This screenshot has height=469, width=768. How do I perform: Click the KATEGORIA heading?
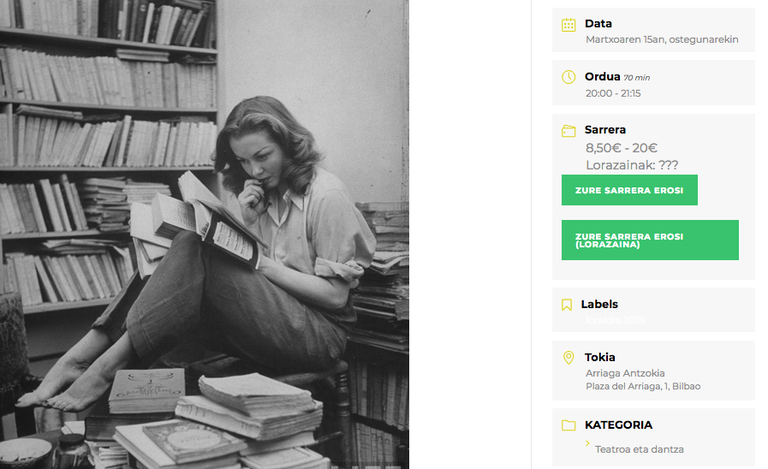tap(618, 425)
